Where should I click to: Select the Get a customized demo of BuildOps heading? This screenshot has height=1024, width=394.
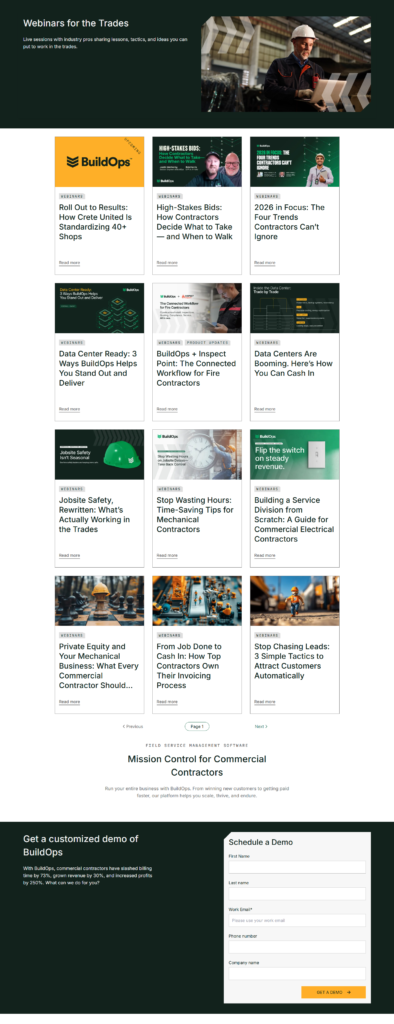(80, 846)
